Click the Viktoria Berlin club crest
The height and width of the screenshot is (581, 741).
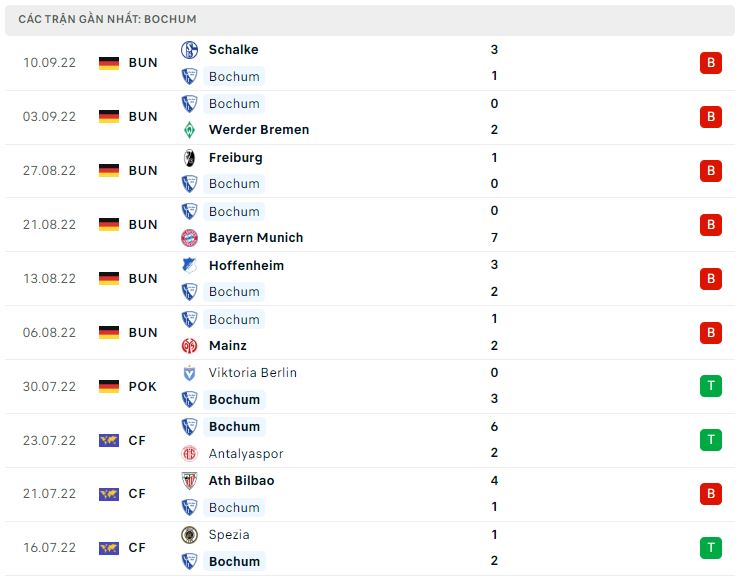click(x=189, y=373)
